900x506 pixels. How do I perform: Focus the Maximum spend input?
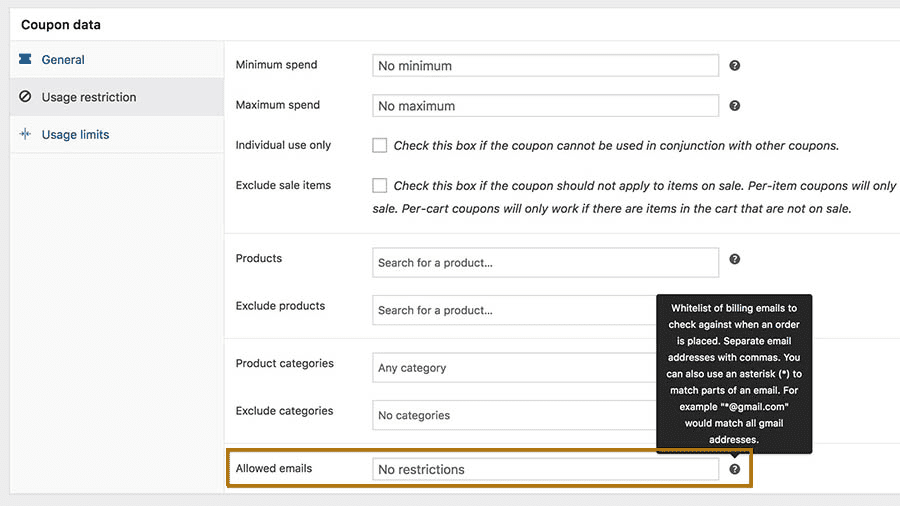click(x=545, y=106)
